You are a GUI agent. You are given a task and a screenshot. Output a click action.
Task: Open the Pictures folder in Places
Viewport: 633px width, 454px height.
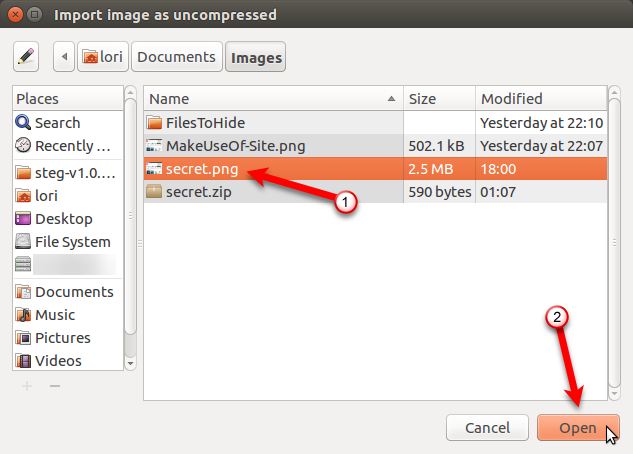(62, 338)
